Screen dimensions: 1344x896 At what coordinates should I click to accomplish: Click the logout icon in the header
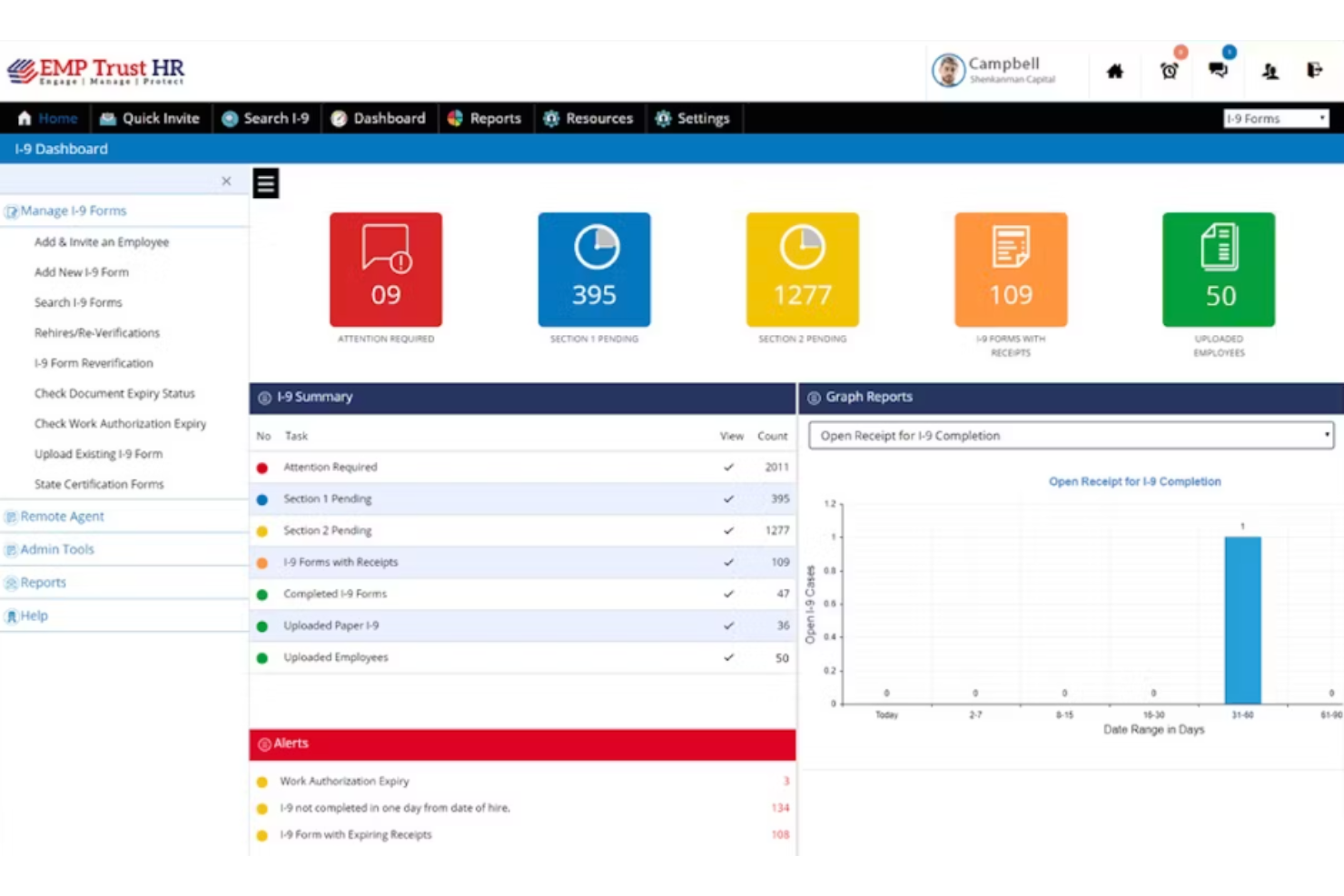coord(1314,70)
